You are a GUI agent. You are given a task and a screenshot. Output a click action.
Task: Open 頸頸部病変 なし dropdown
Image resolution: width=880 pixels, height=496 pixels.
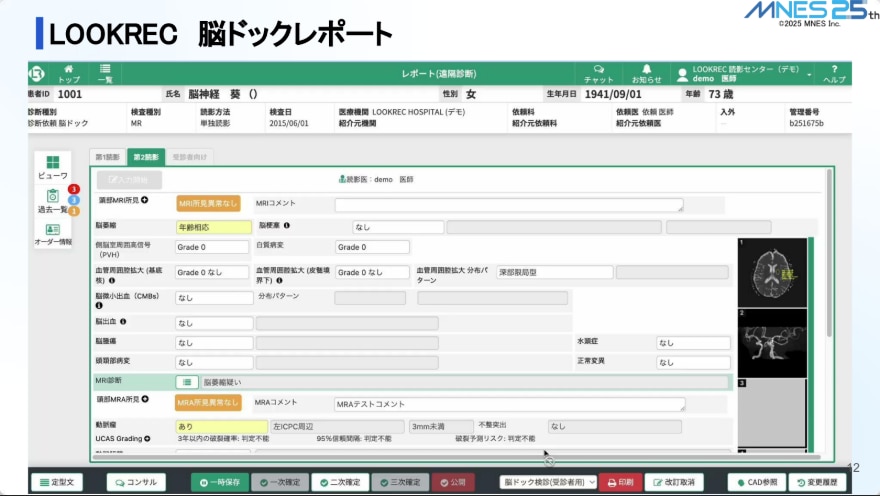[x=214, y=362]
